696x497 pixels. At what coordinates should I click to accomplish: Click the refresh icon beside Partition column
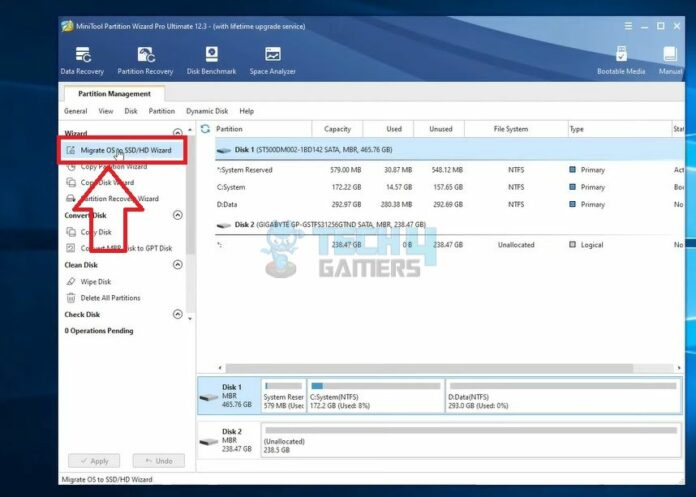click(x=205, y=129)
